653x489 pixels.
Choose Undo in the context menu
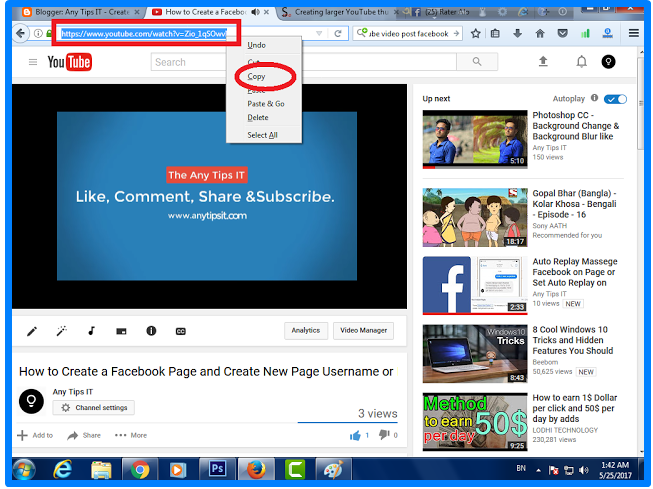pyautogui.click(x=257, y=45)
